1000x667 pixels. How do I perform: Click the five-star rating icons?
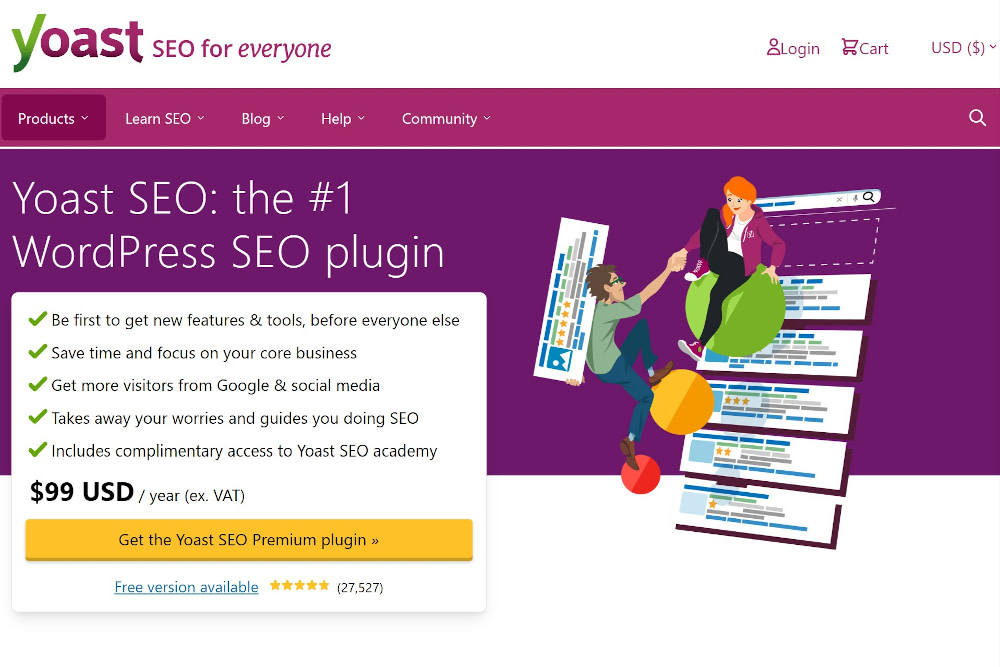(x=299, y=585)
